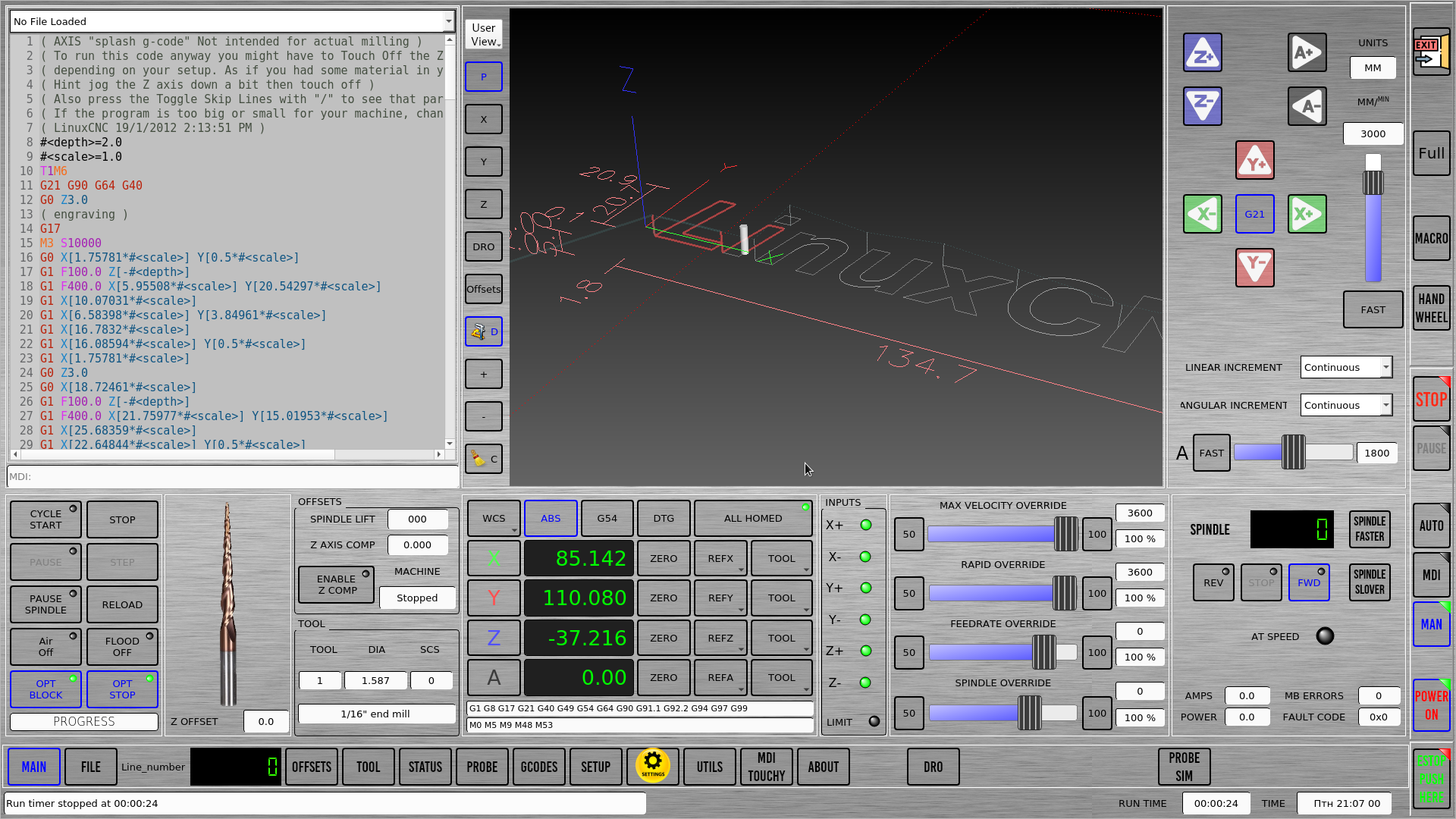Toggle dimensions display D button in view toolbar
The width and height of the screenshot is (1456, 819).
484,331
